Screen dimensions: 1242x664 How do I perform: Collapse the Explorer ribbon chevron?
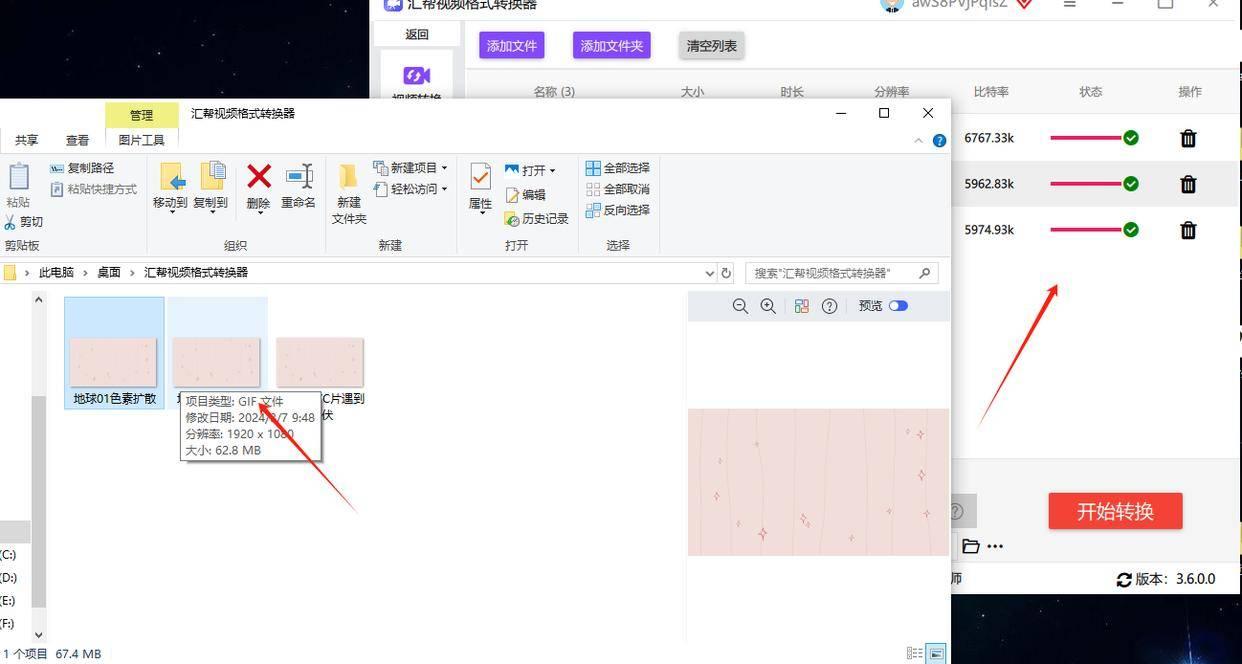pyautogui.click(x=919, y=141)
